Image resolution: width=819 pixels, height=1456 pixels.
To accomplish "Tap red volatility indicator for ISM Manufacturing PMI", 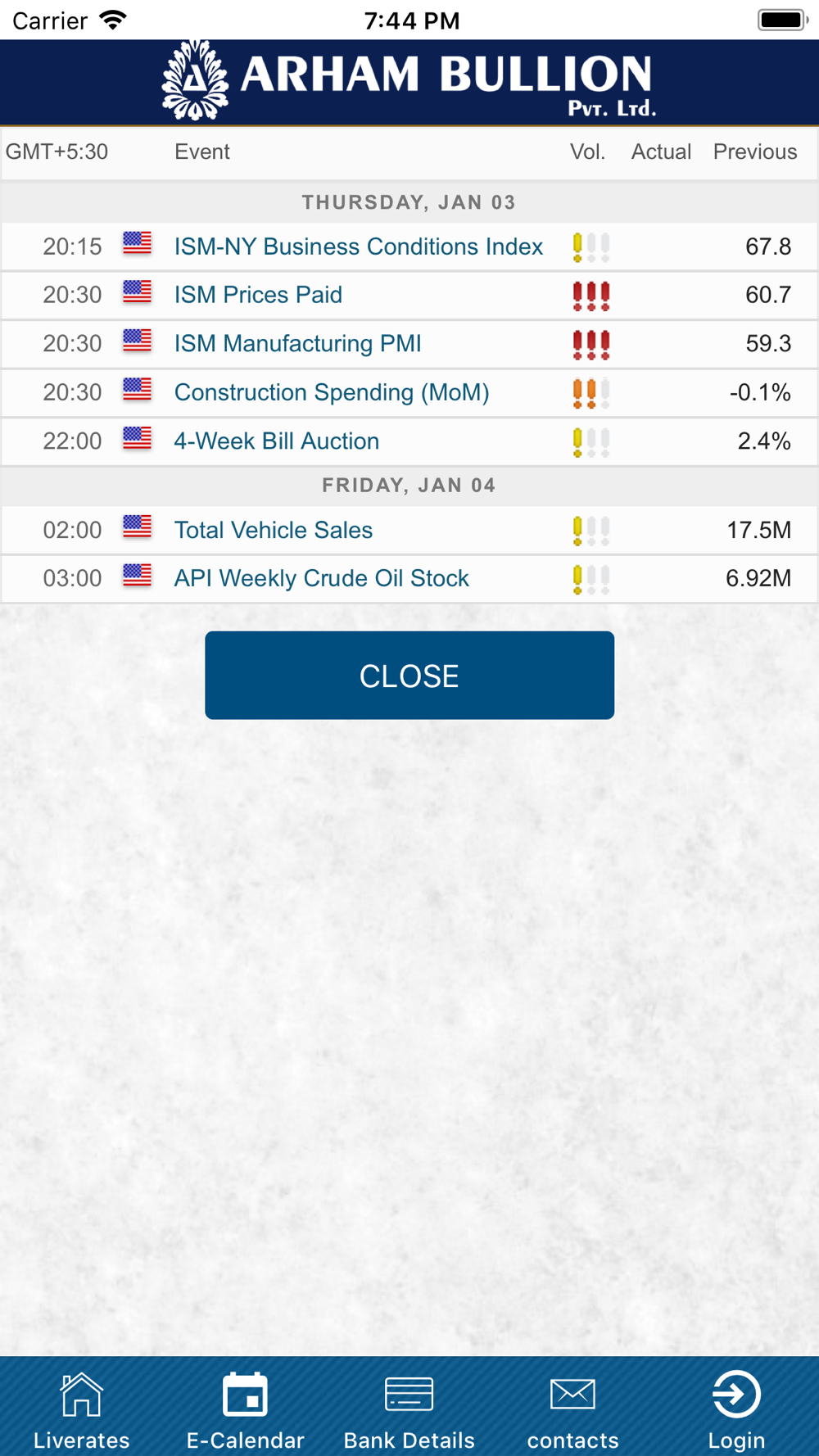I will coord(590,344).
